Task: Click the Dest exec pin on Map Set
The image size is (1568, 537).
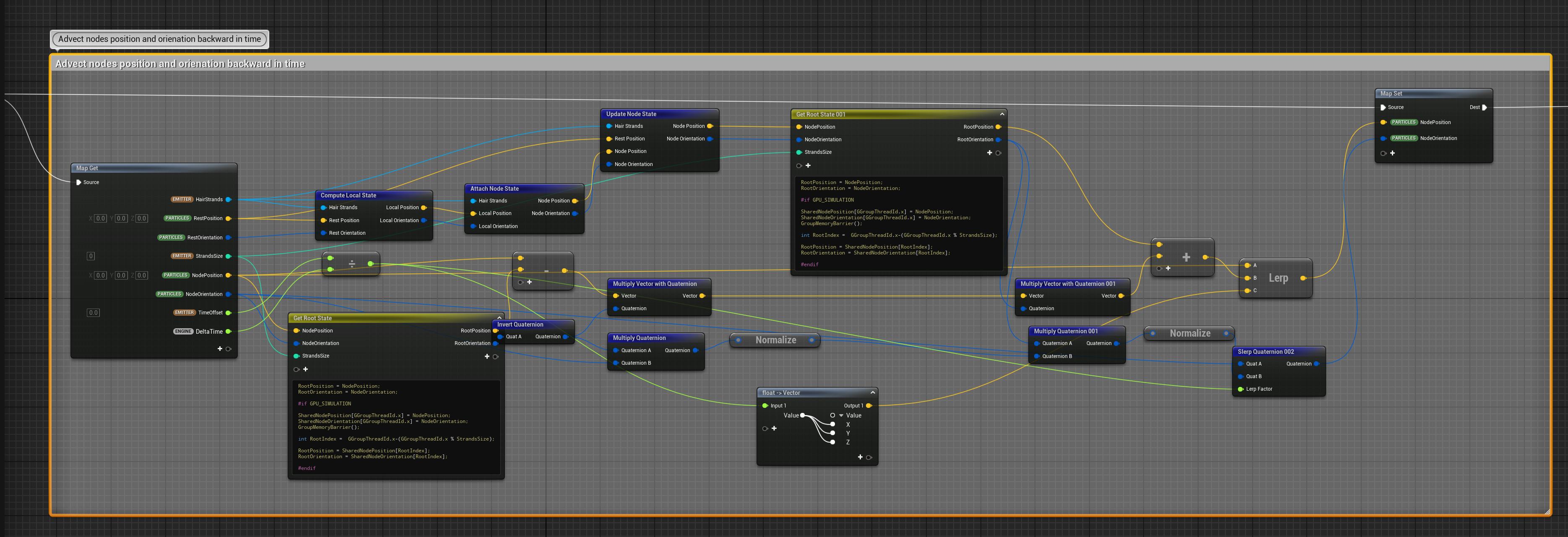Action: tap(1484, 108)
